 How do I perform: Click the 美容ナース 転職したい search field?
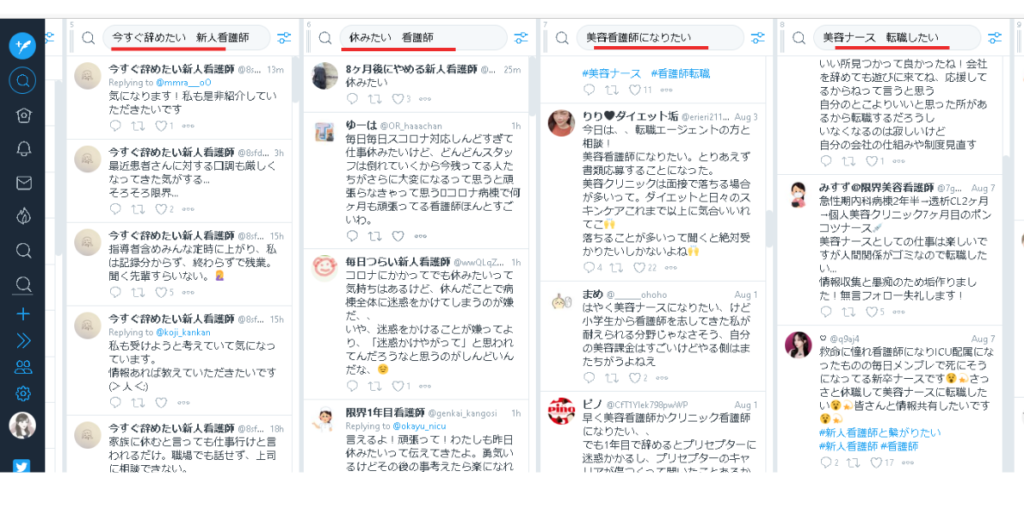pyautogui.click(x=896, y=38)
